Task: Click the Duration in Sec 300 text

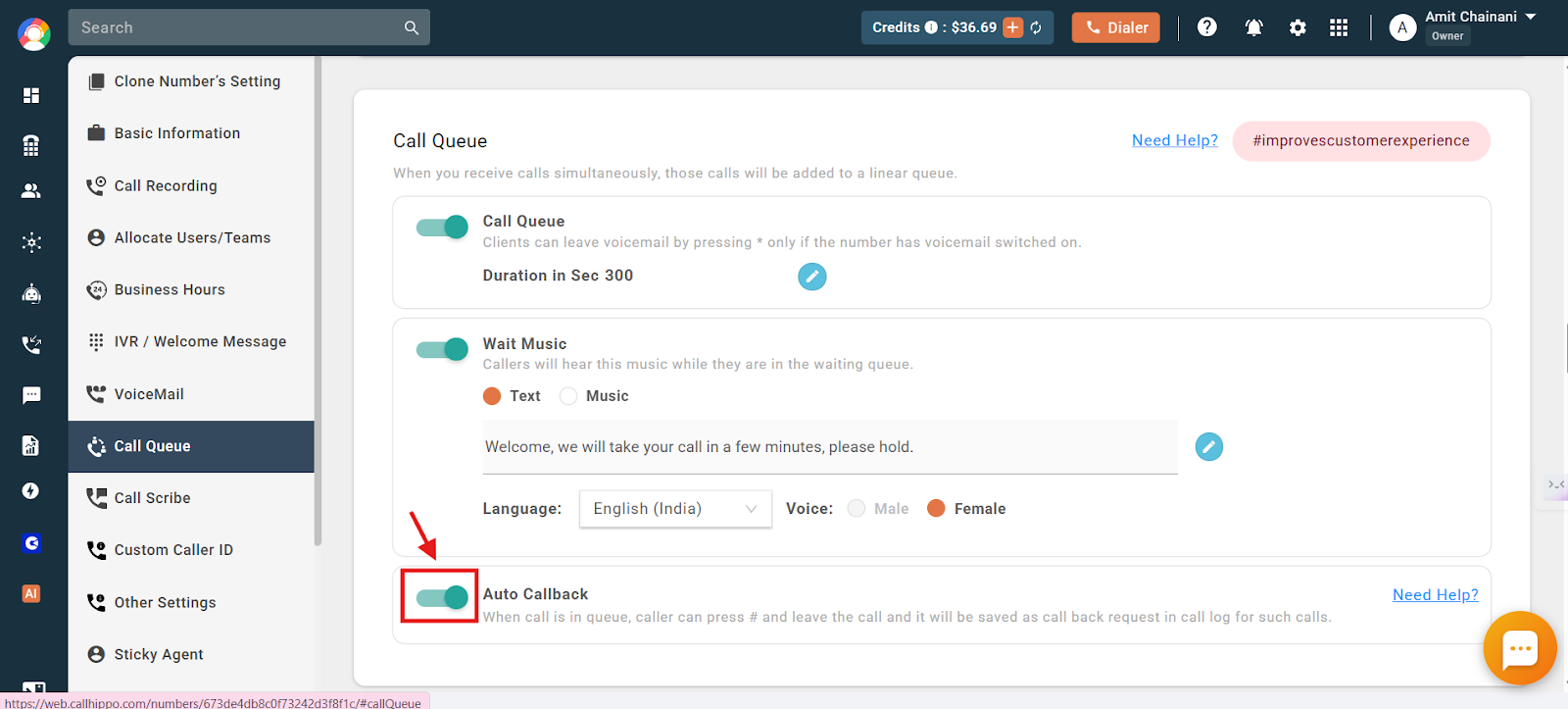Action: (558, 276)
